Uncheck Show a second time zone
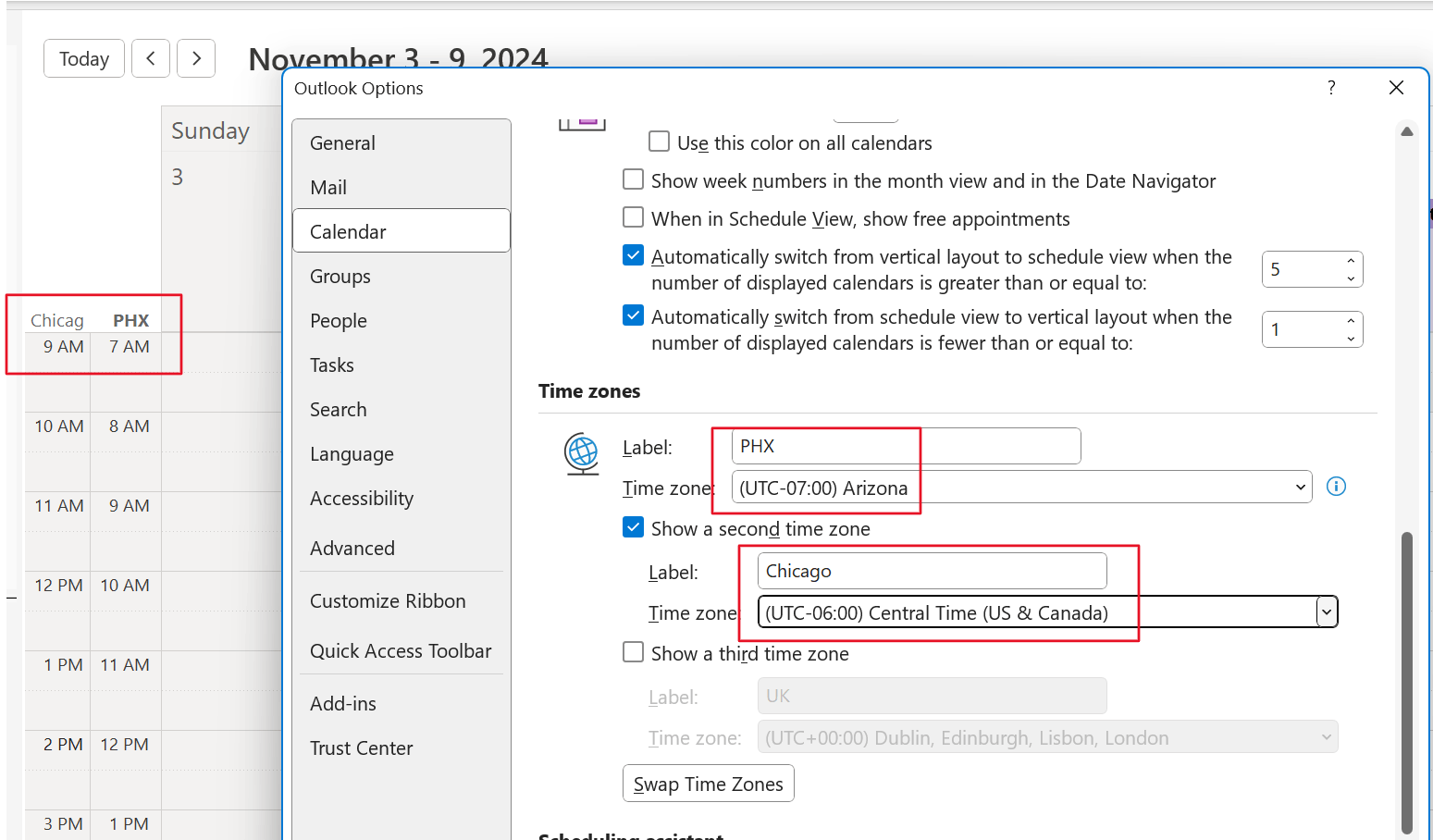 pos(634,527)
